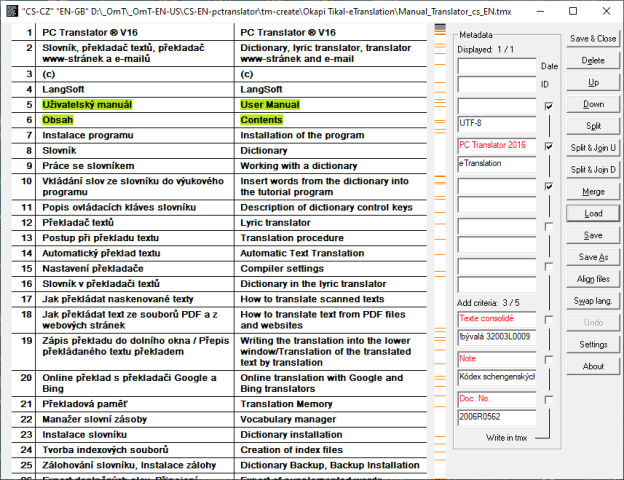Screen dimensions: 624x480
Task: Click the Texte consolidé criteria field
Action: [497, 319]
